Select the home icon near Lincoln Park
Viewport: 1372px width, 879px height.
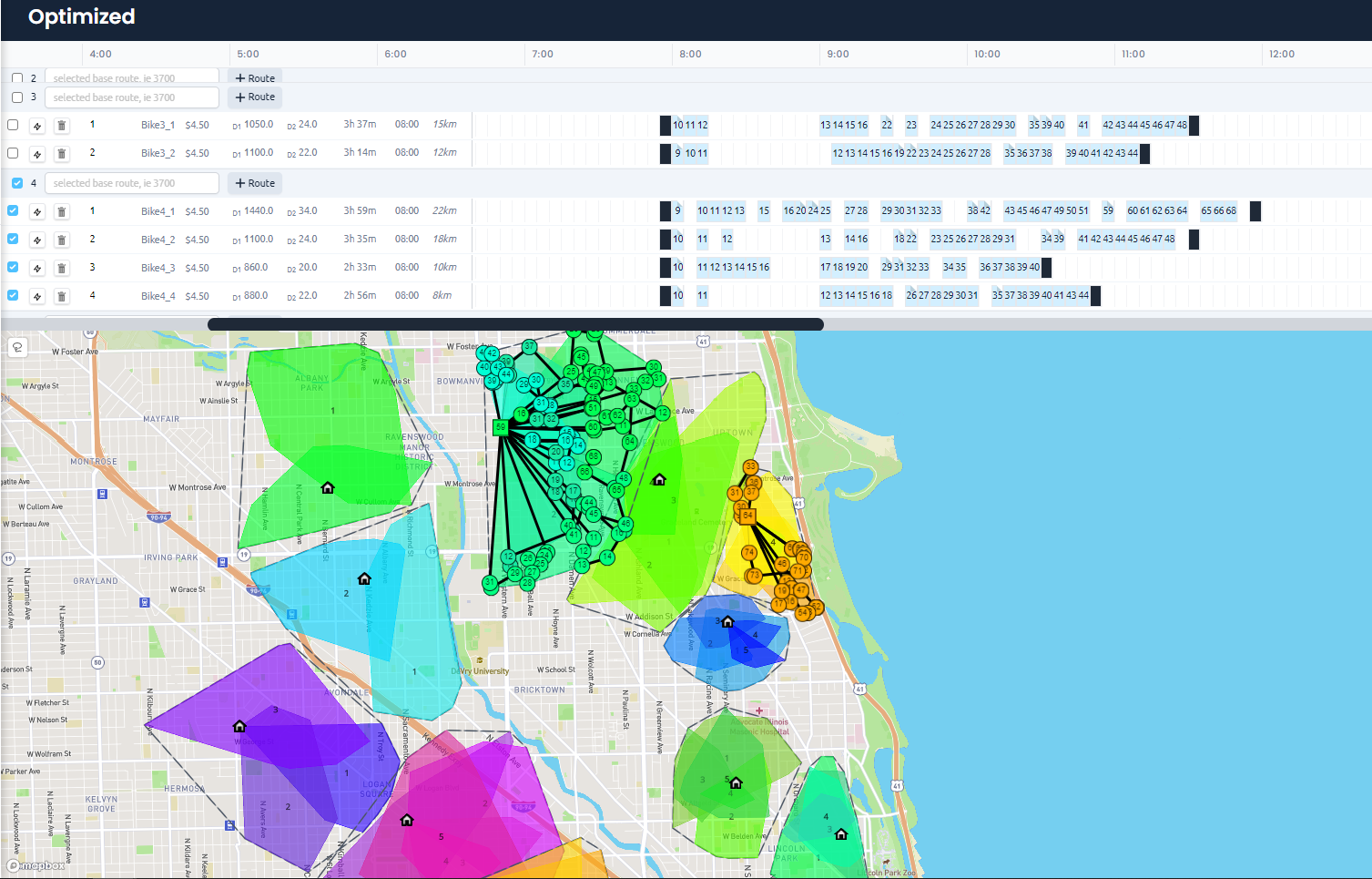click(841, 833)
